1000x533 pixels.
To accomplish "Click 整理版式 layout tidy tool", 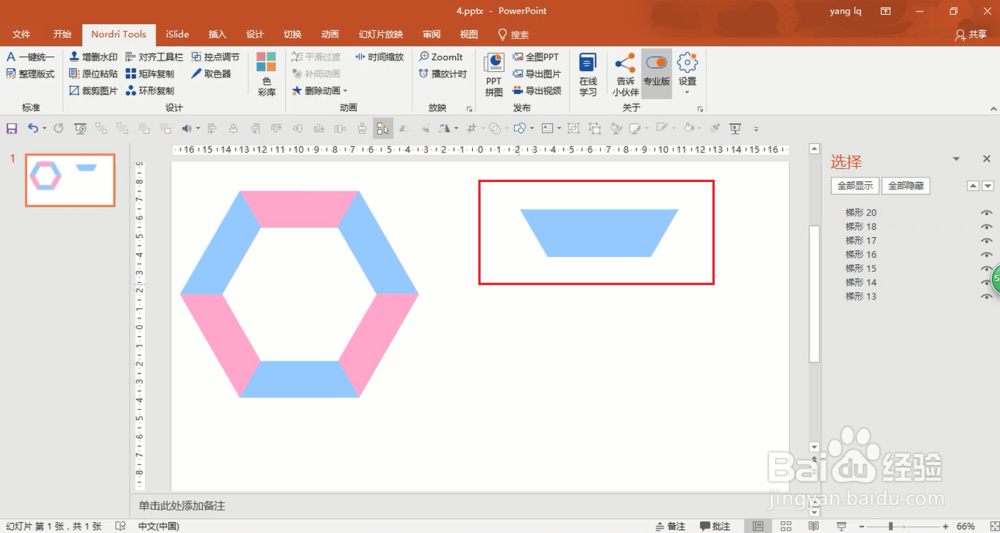I will [30, 73].
